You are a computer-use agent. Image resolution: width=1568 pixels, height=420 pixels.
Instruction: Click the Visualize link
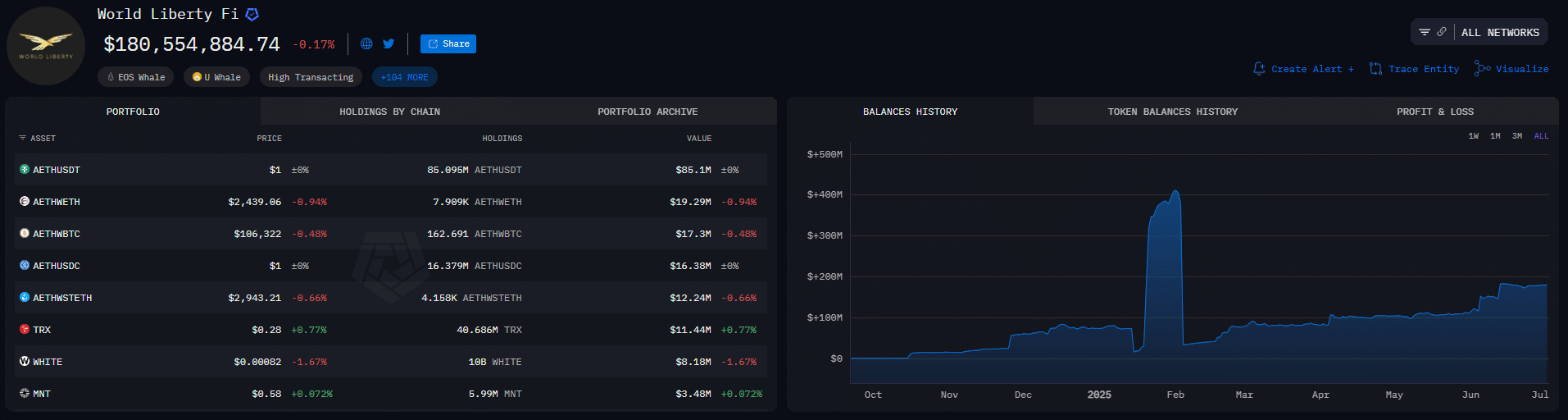1511,69
